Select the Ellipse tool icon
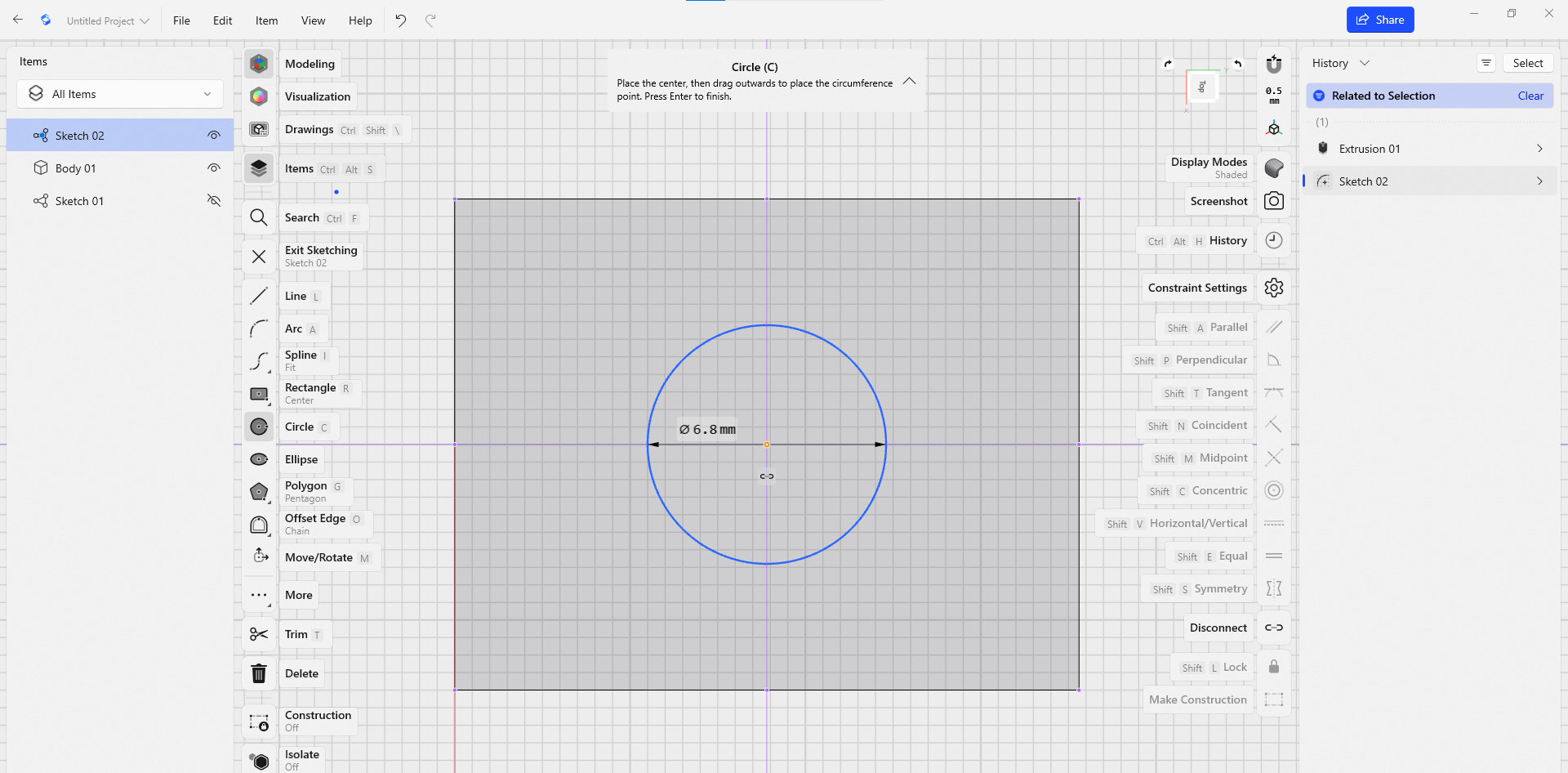This screenshot has height=773, width=1568. 259,459
